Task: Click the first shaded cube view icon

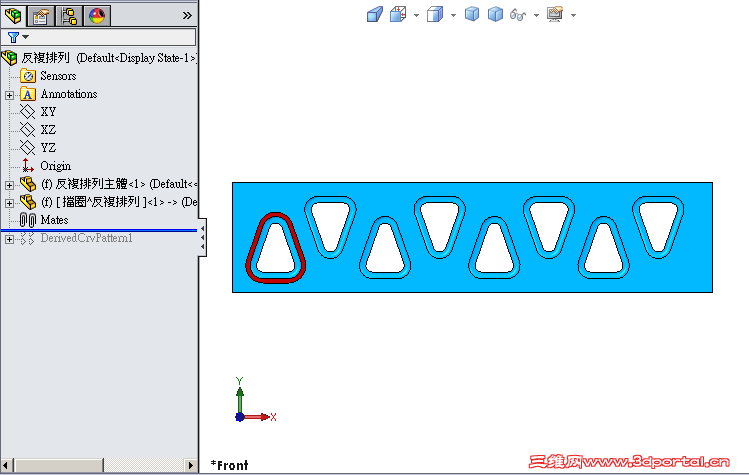Action: [x=472, y=14]
